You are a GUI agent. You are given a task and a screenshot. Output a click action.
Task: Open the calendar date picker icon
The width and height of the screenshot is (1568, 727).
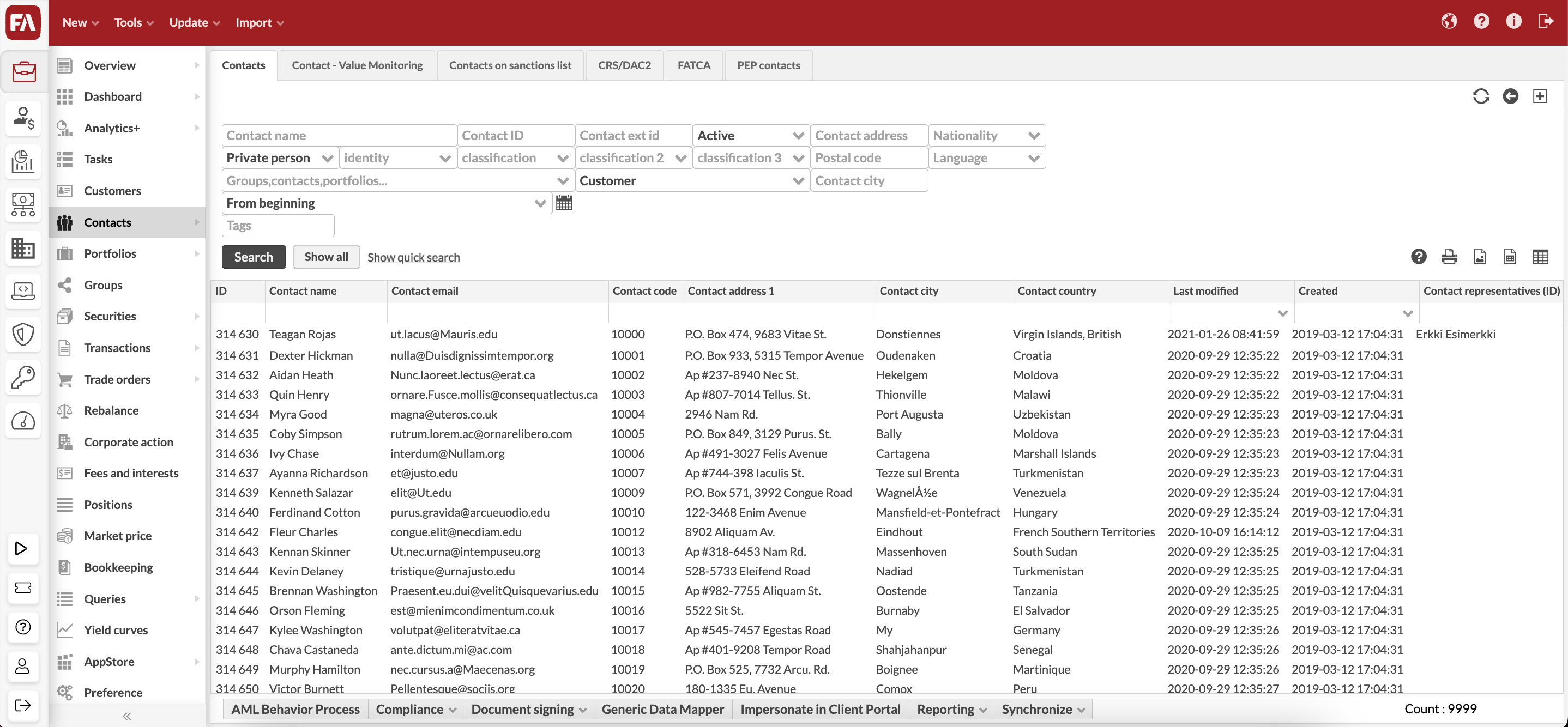564,203
